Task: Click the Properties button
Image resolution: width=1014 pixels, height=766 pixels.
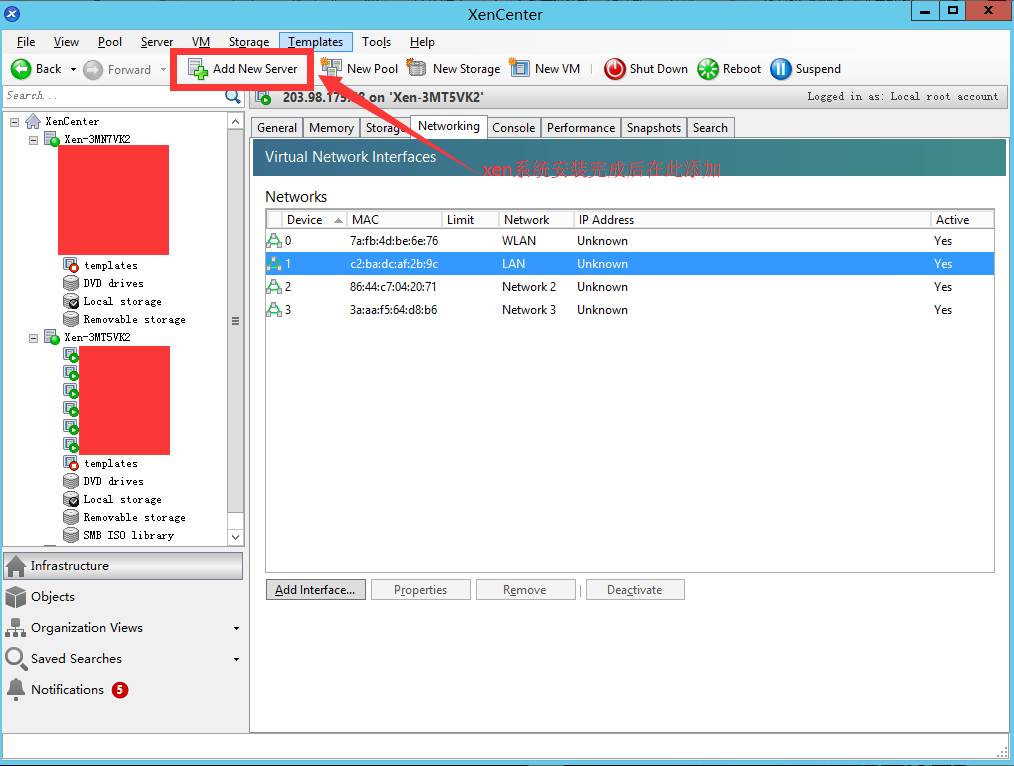Action: tap(420, 590)
